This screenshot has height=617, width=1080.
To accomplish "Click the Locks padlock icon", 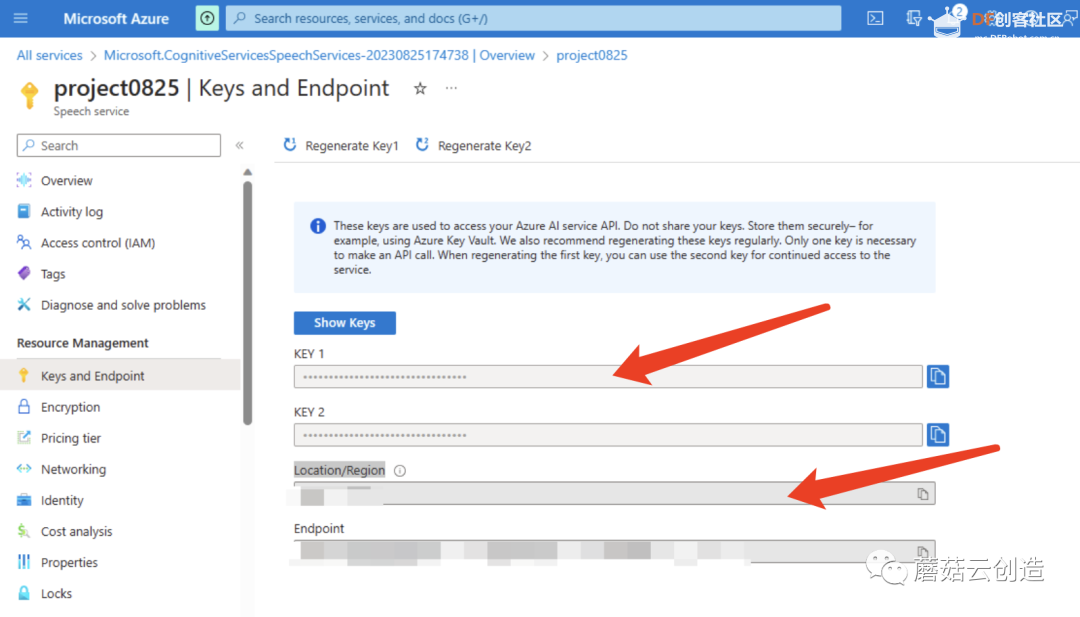I will [24, 592].
